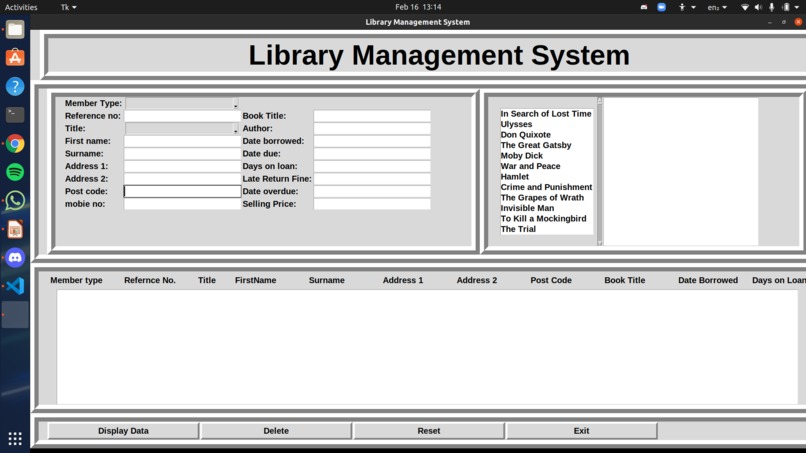The image size is (806, 453).
Task: Click the Discord tray icon in top bar
Action: pyautogui.click(x=644, y=7)
